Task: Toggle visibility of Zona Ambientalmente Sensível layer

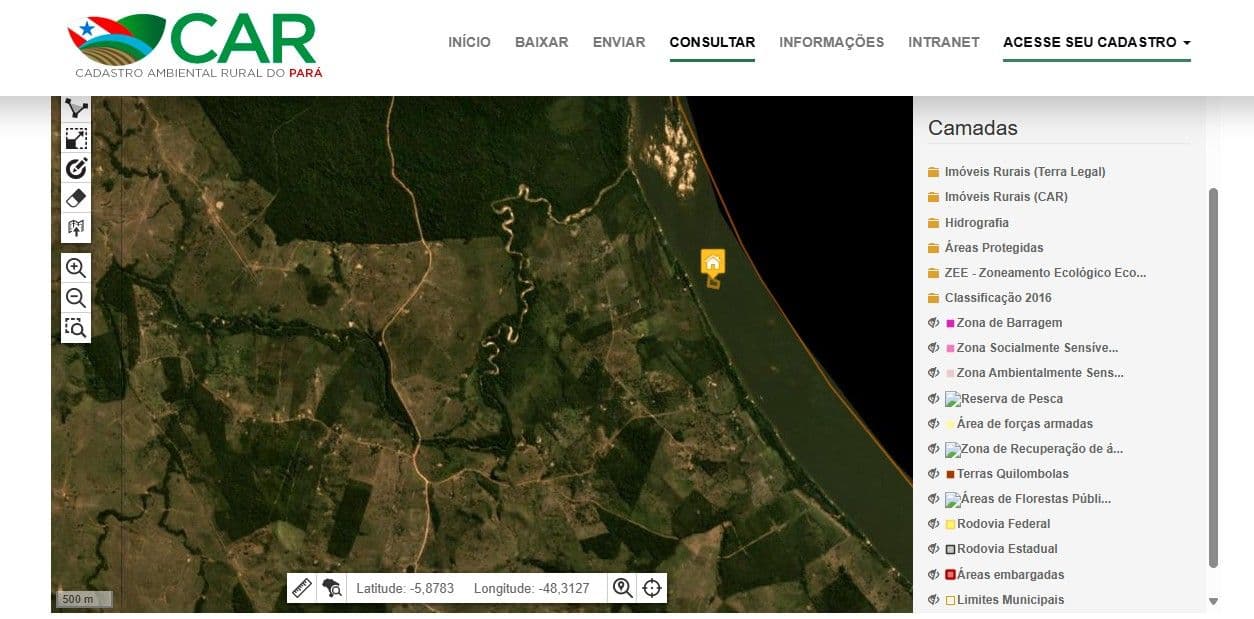Action: [x=933, y=373]
